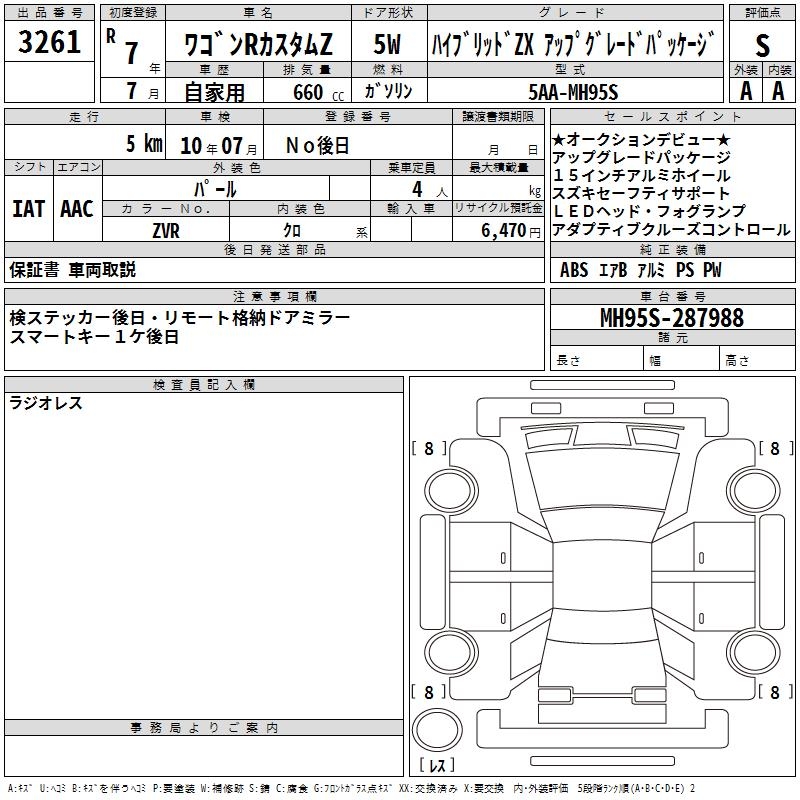Screen dimensions: 800x800
Task: Click the 事務局よりご案内 header
Action: tap(204, 728)
